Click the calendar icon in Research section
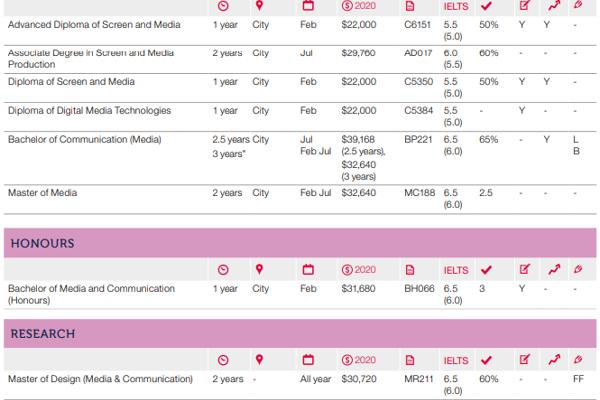Viewport: 600px width, 400px height. tap(308, 359)
